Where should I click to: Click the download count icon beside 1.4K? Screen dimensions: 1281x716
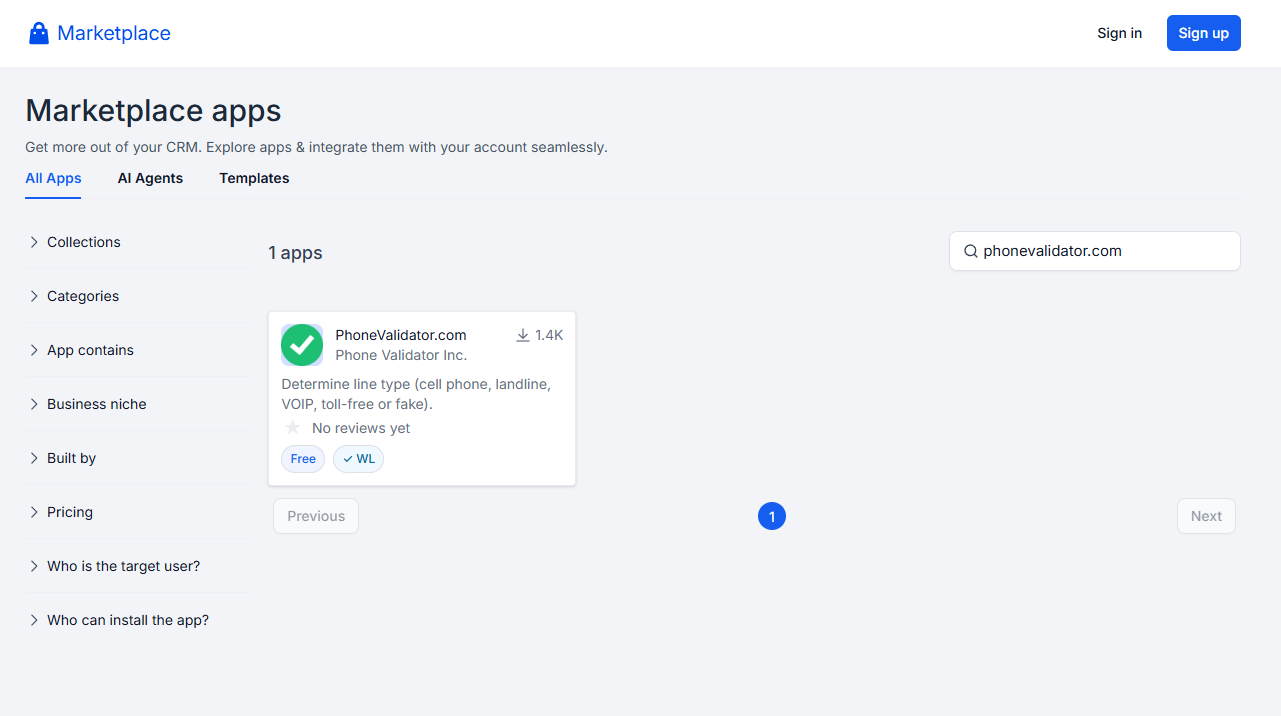click(x=523, y=336)
